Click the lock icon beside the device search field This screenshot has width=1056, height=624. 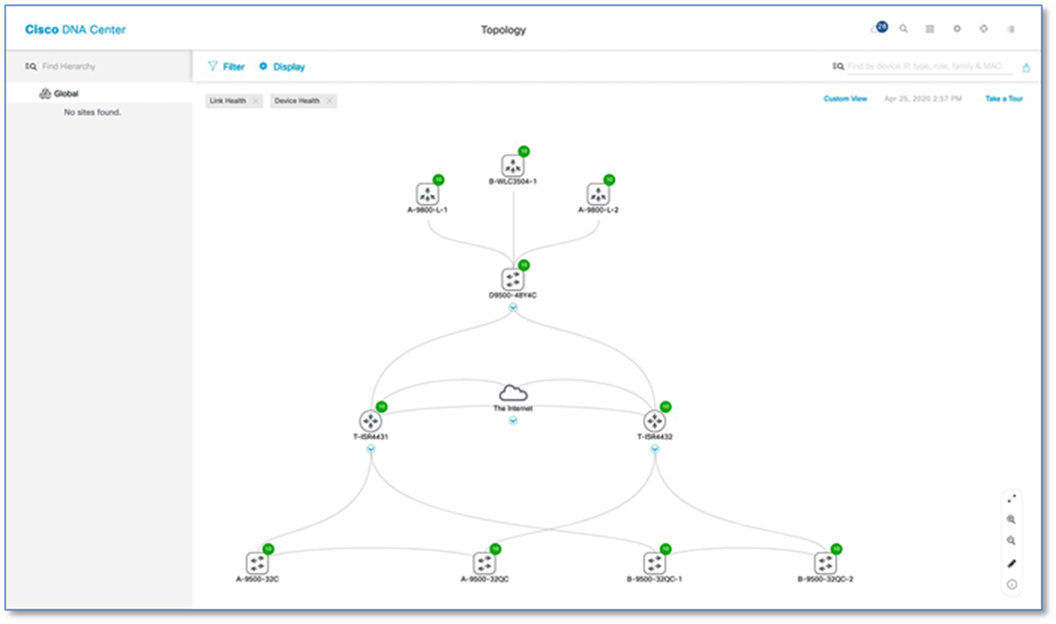(x=1026, y=67)
